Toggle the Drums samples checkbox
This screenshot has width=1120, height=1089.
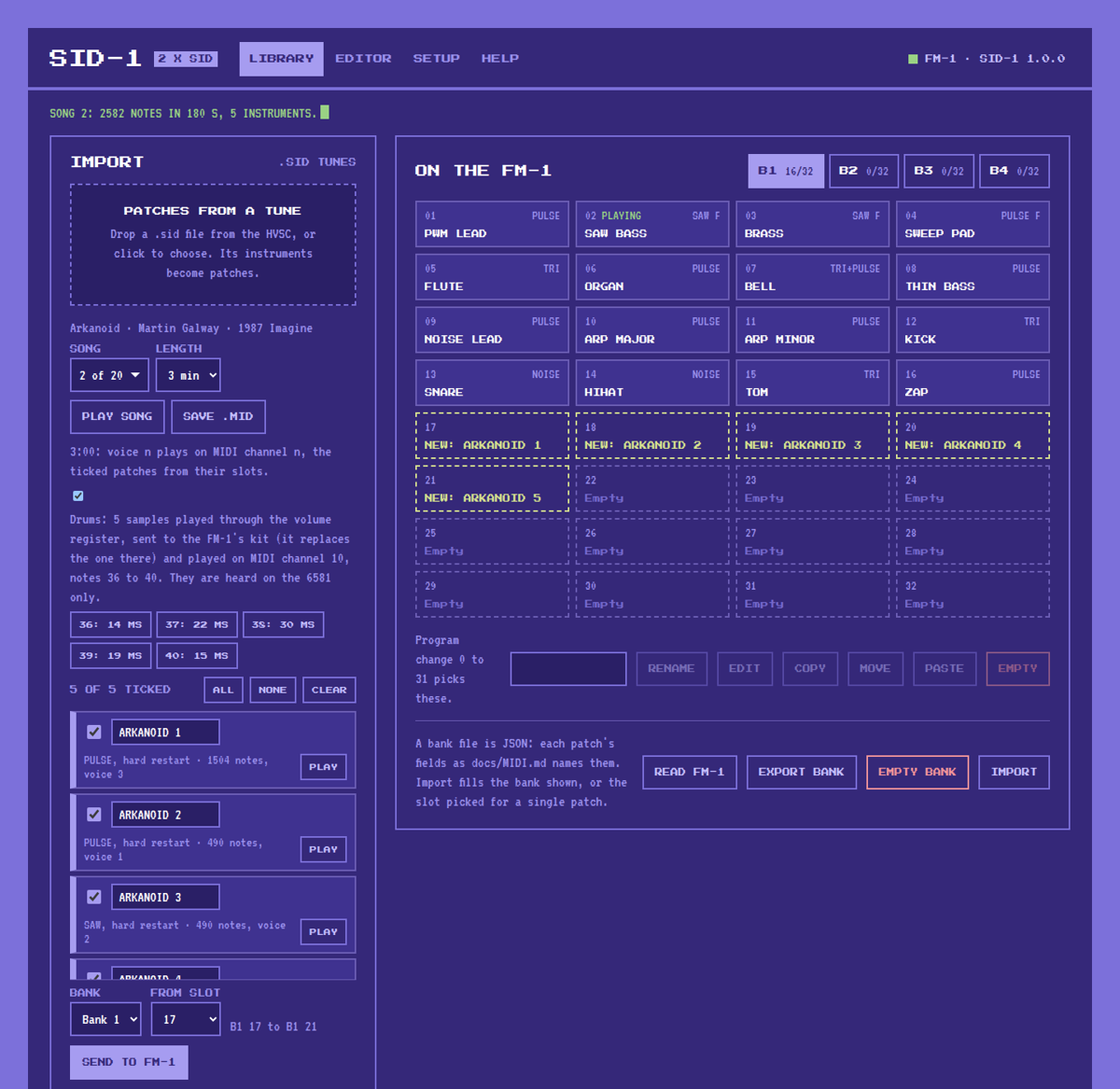pyautogui.click(x=77, y=496)
